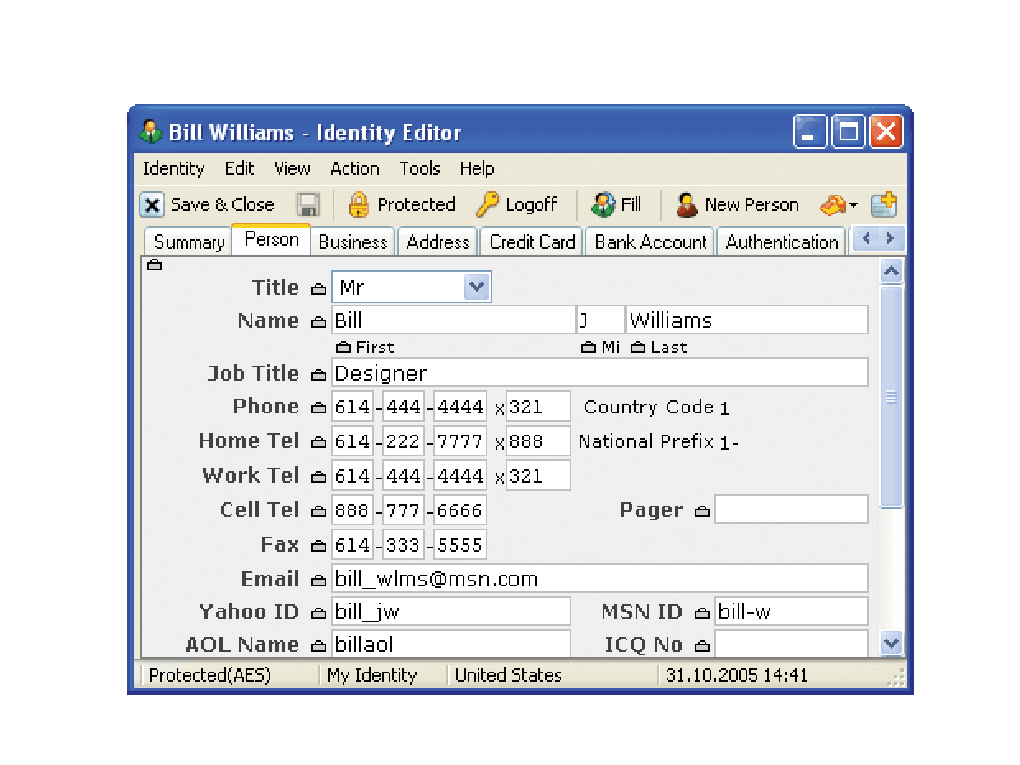This screenshot has width=1020, height=765.
Task: Open the View menu
Action: (x=292, y=169)
